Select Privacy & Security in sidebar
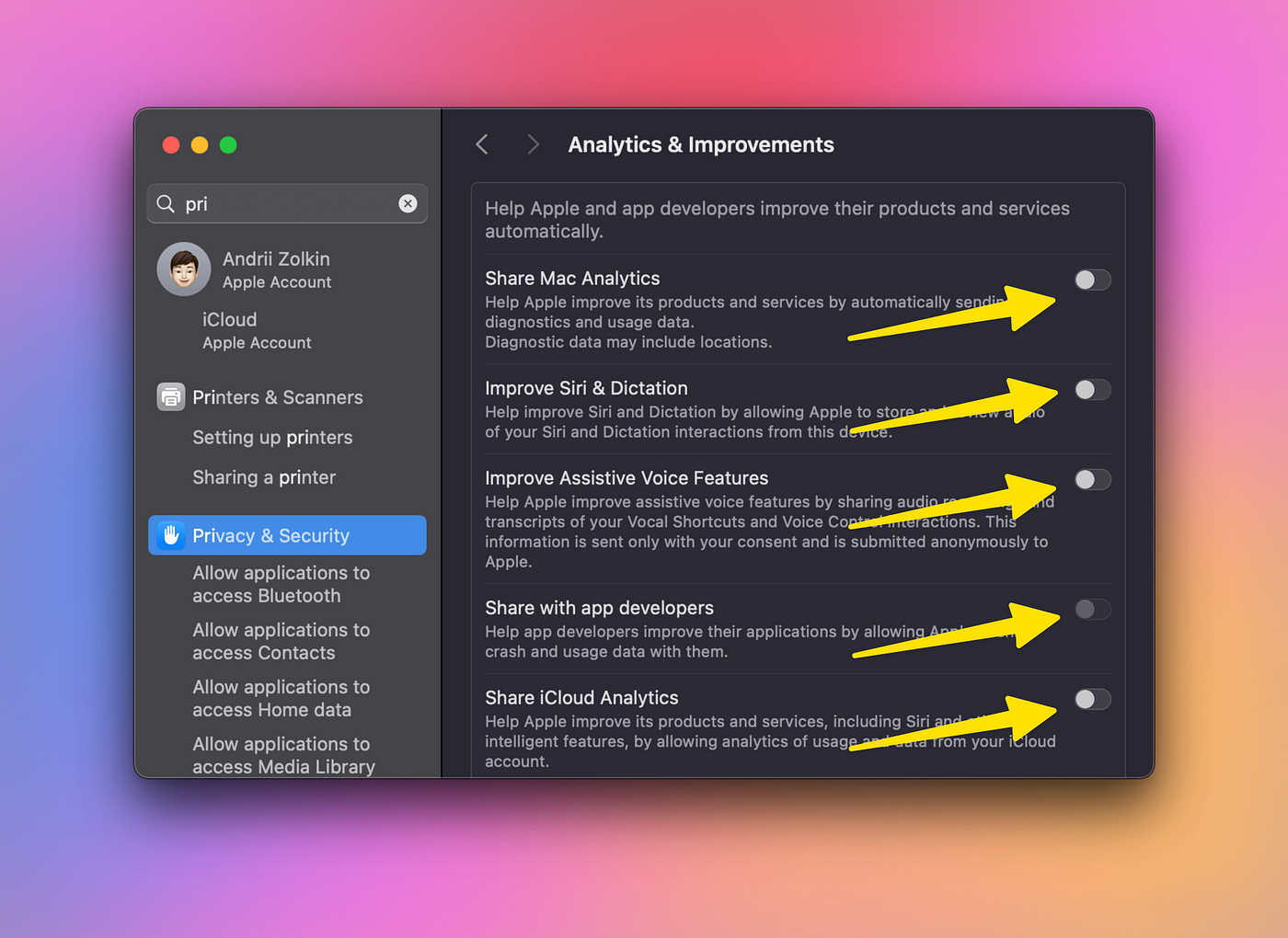 [x=287, y=535]
